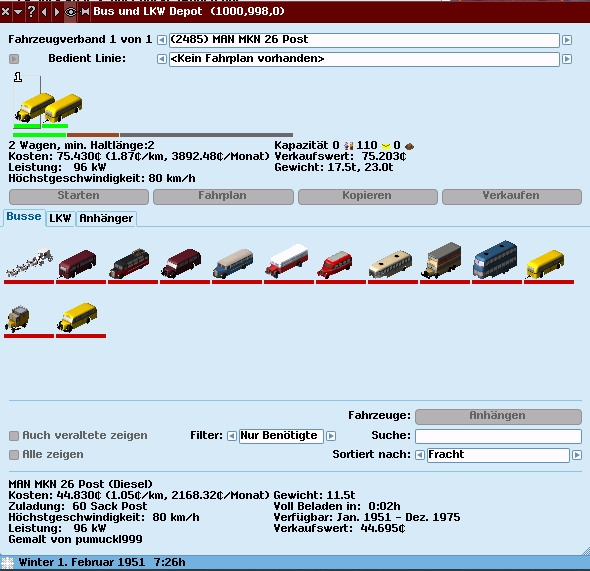Viewport: 590px width, 571px height.
Task: Click the text Verfügbar: Jan. 1951 - Dez. 1975
Action: 367,518
